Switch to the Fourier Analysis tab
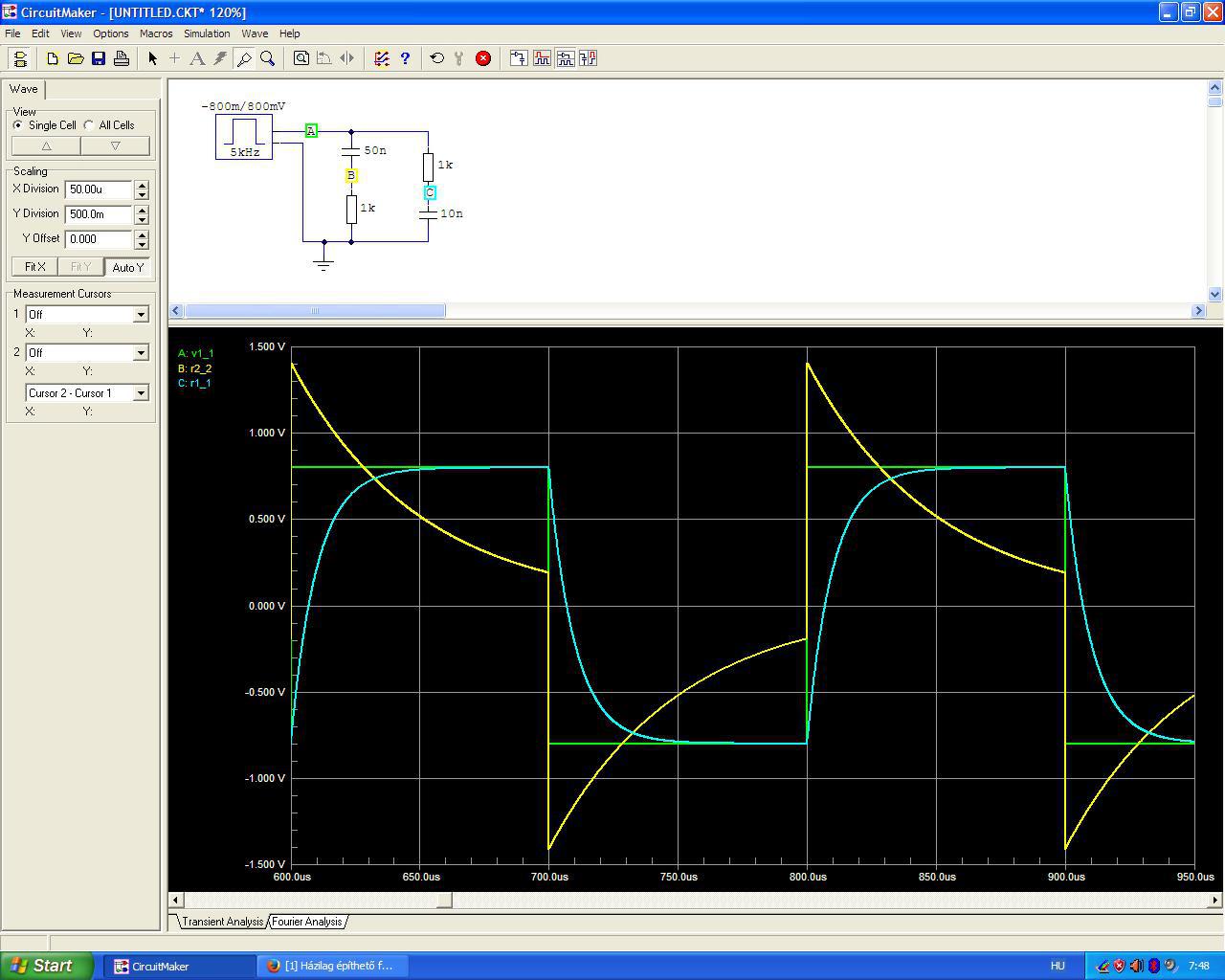Screen dimensions: 1225x980 click(x=306, y=922)
